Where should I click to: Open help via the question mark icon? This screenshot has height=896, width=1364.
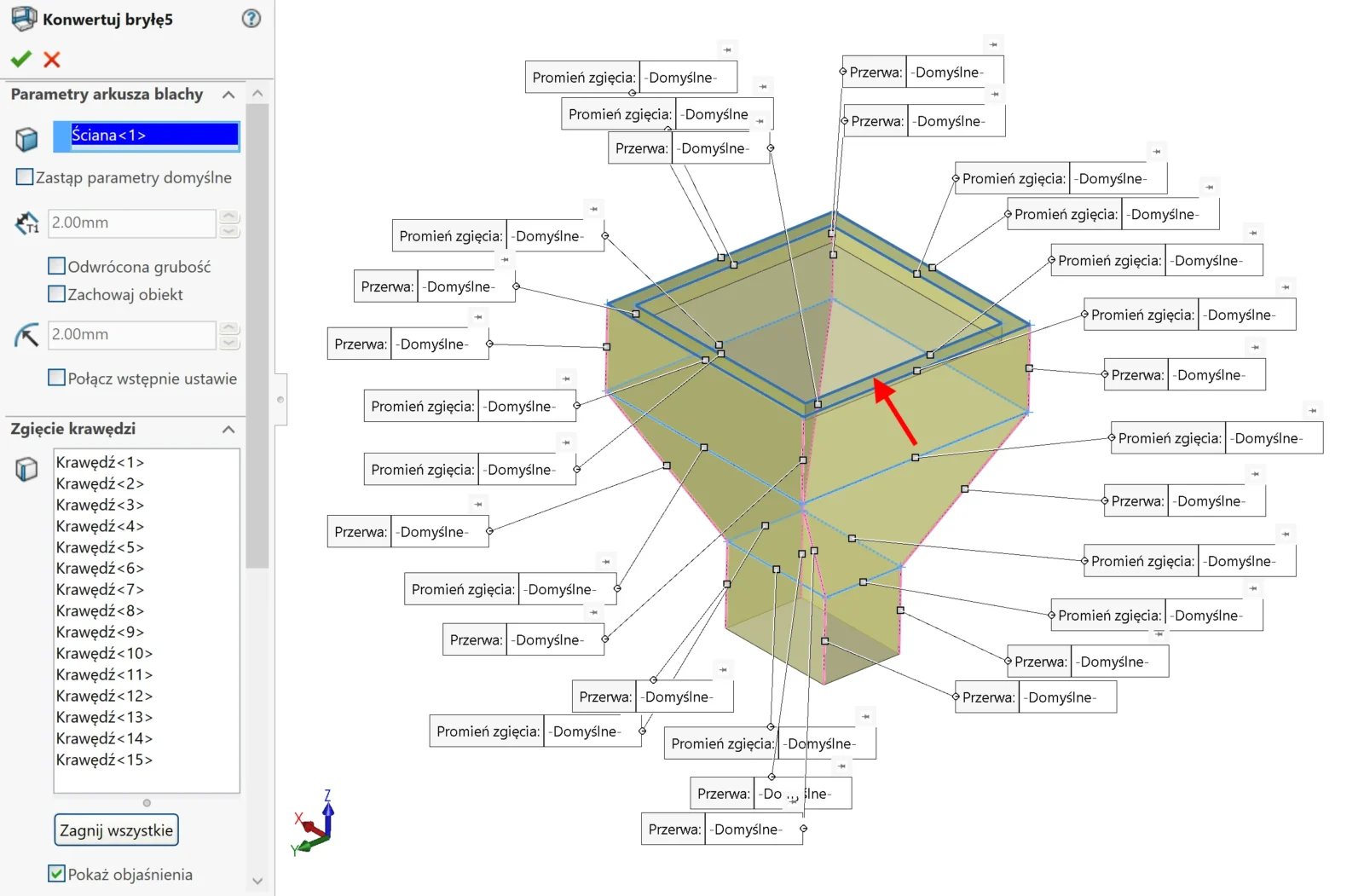(x=251, y=19)
